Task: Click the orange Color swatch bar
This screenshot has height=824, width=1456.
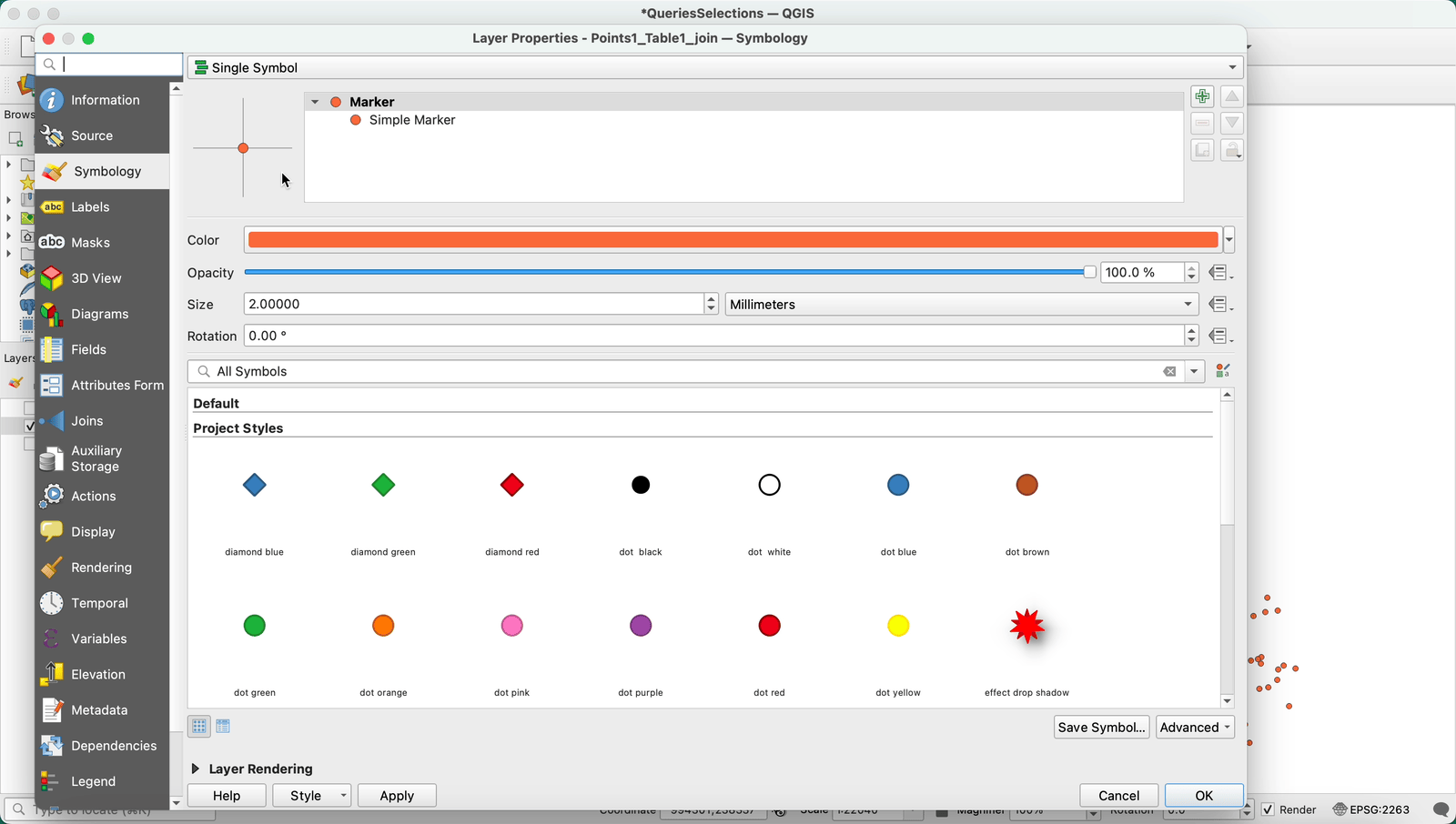Action: coord(733,240)
